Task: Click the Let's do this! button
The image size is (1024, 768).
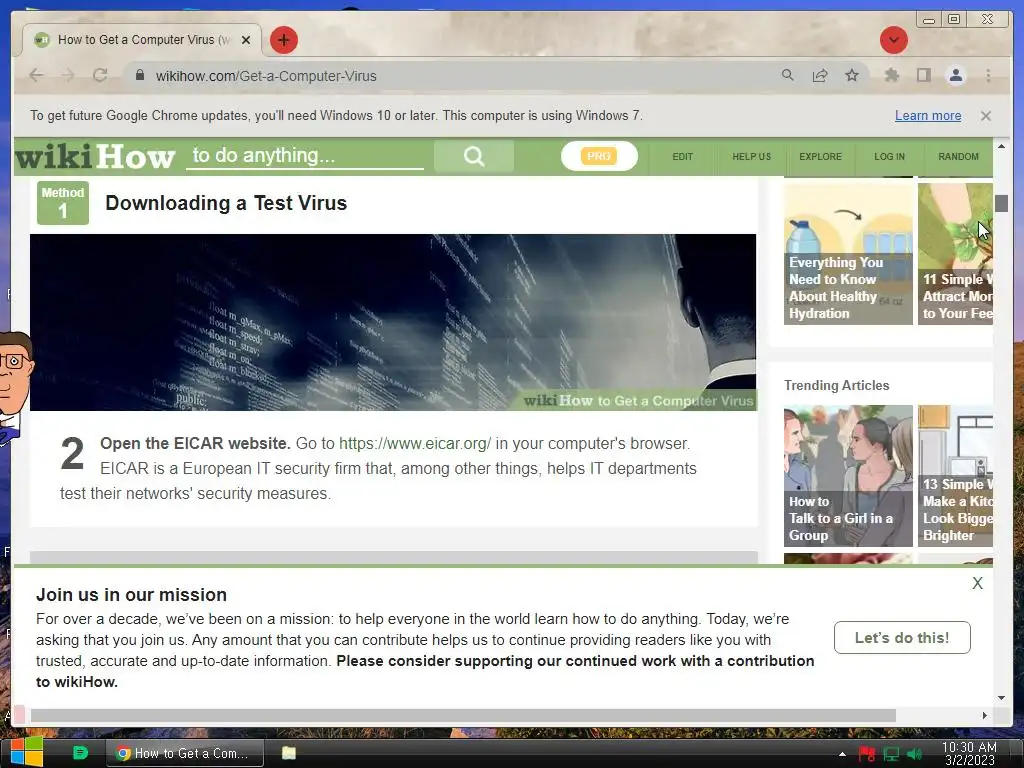Action: click(902, 637)
